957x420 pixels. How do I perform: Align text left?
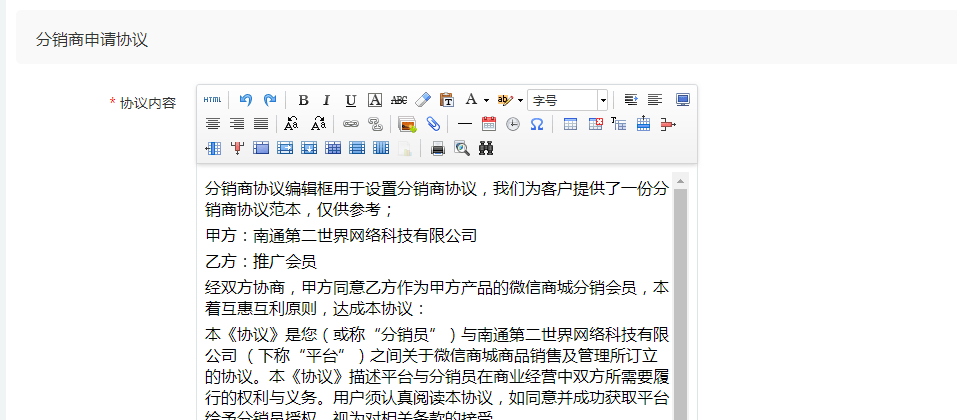655,100
